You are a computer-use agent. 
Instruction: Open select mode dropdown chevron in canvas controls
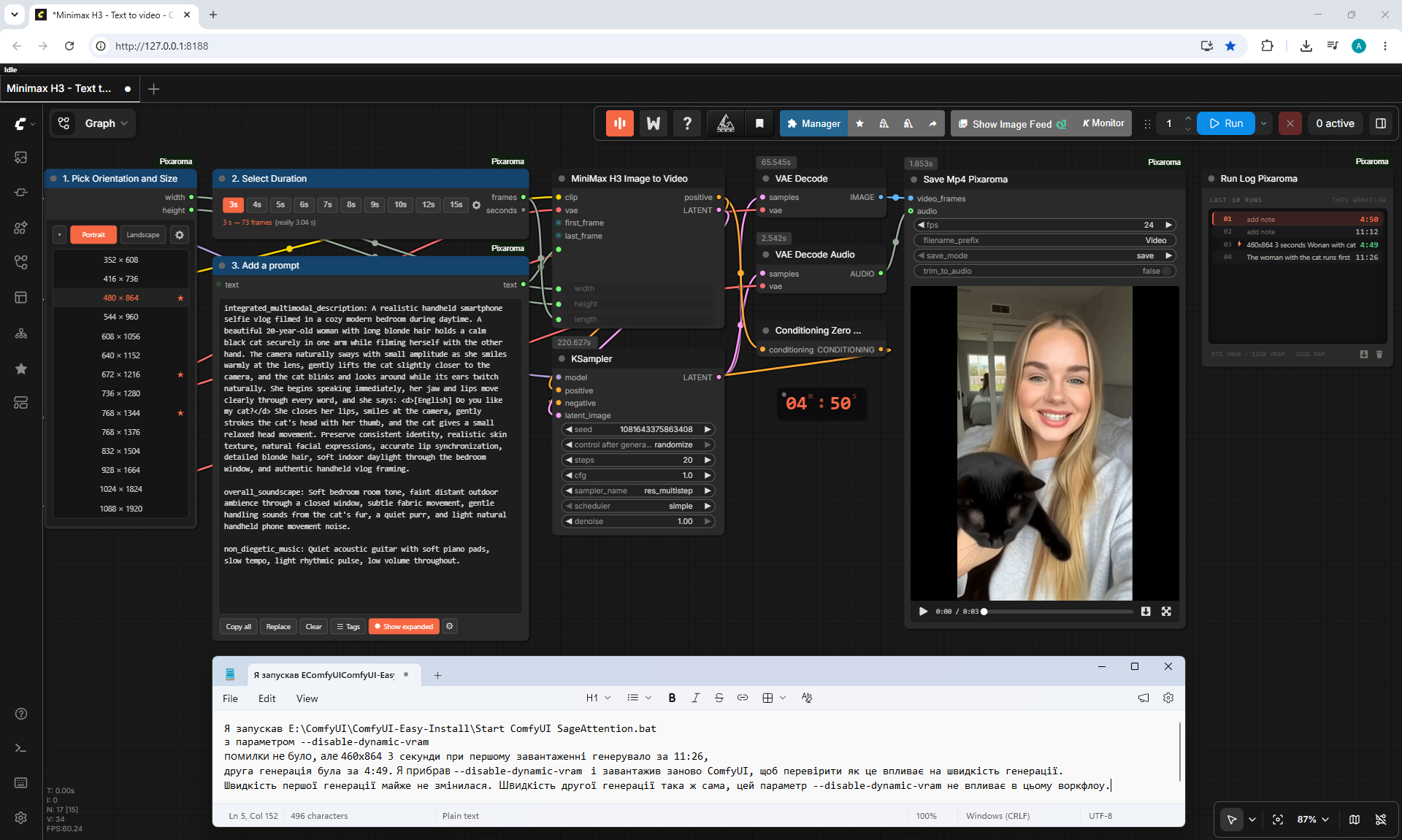coord(1252,820)
